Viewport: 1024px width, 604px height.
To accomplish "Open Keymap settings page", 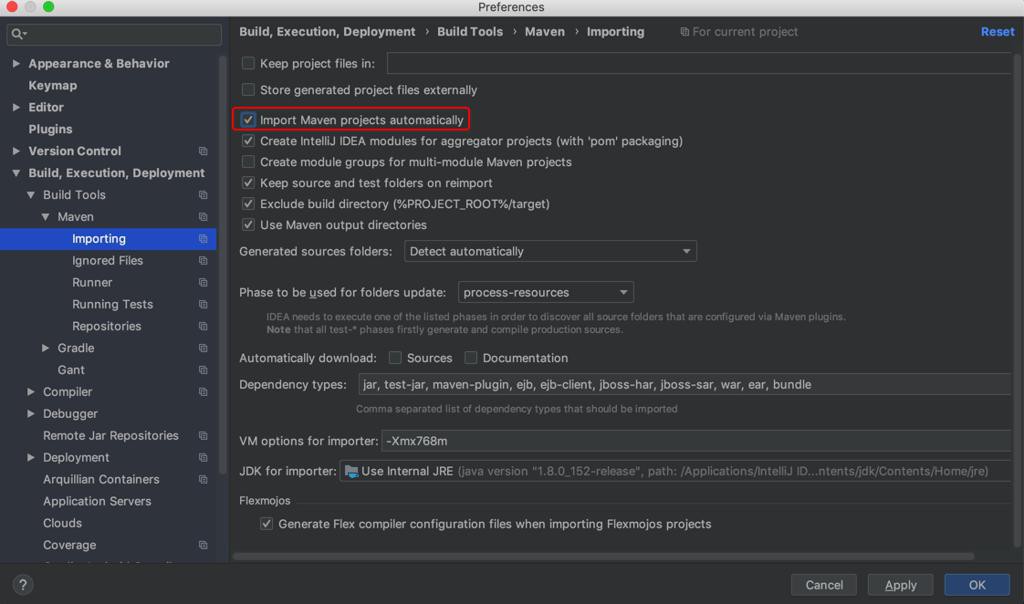I will coord(52,86).
